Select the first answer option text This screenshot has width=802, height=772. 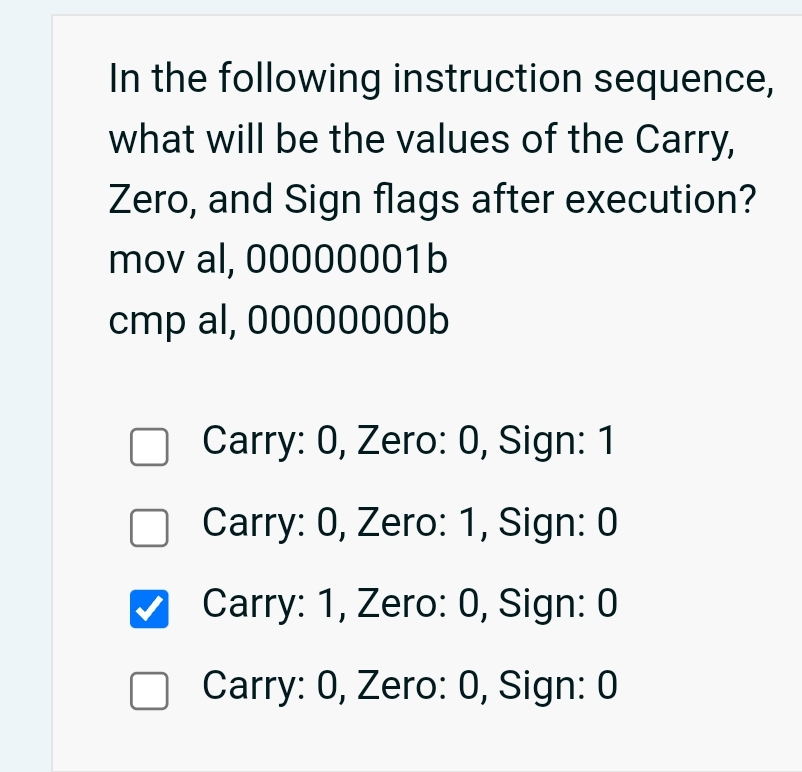pyautogui.click(x=409, y=440)
